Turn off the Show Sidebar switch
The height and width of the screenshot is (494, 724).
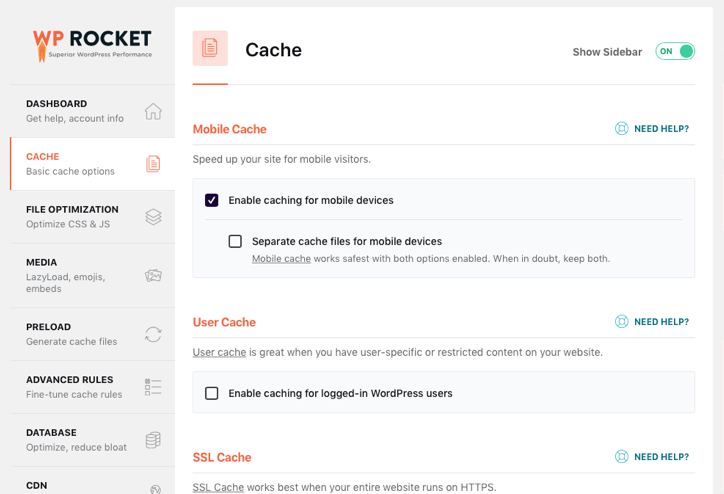tap(675, 51)
